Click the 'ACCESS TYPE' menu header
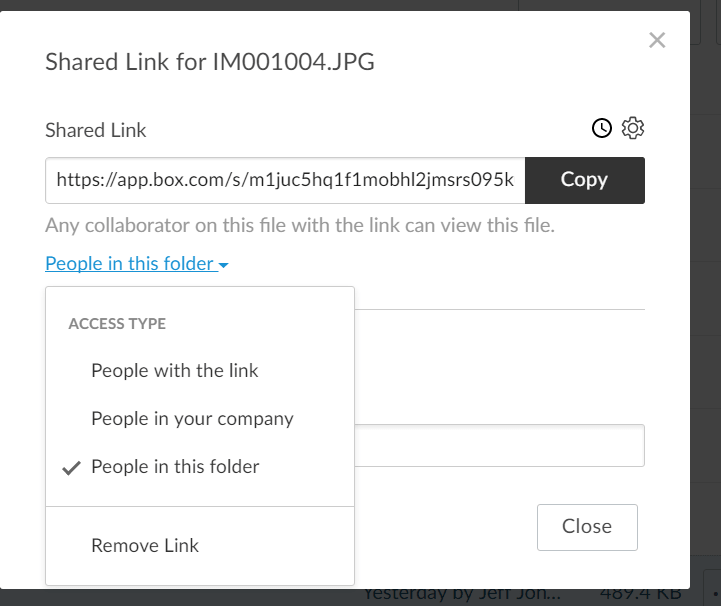 click(x=117, y=324)
